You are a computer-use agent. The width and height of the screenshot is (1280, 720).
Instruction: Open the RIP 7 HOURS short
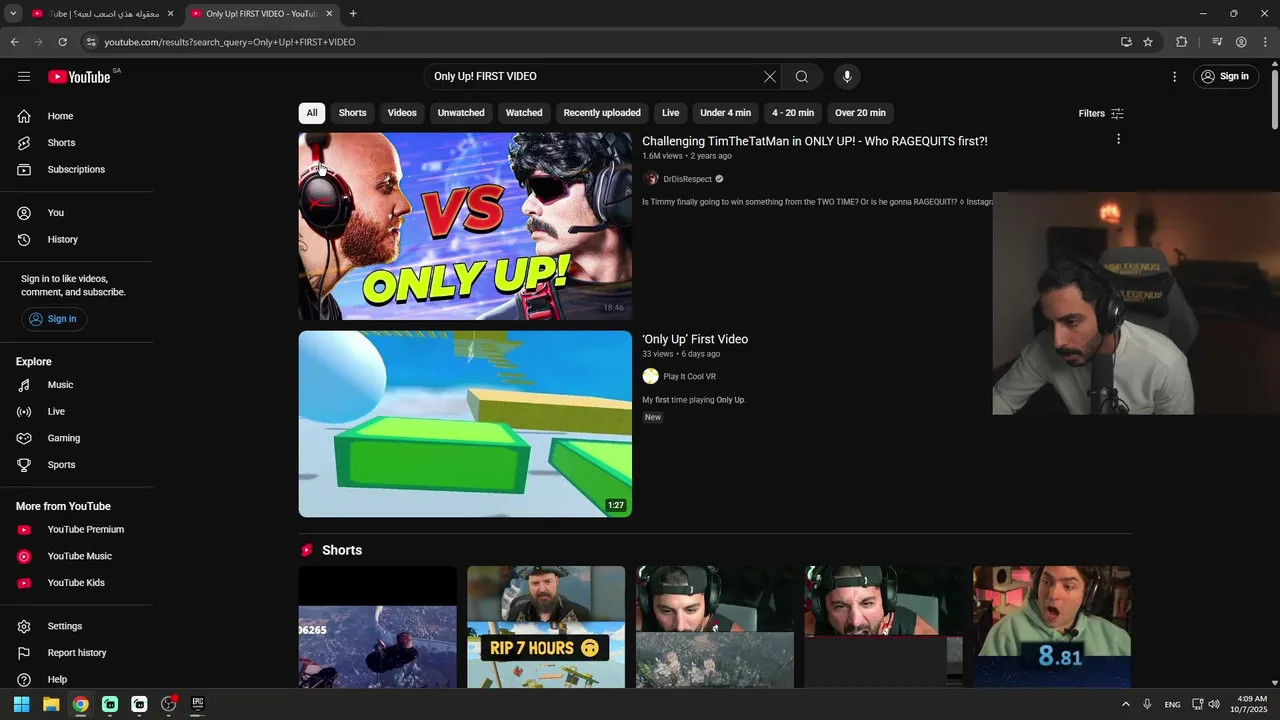click(x=546, y=627)
